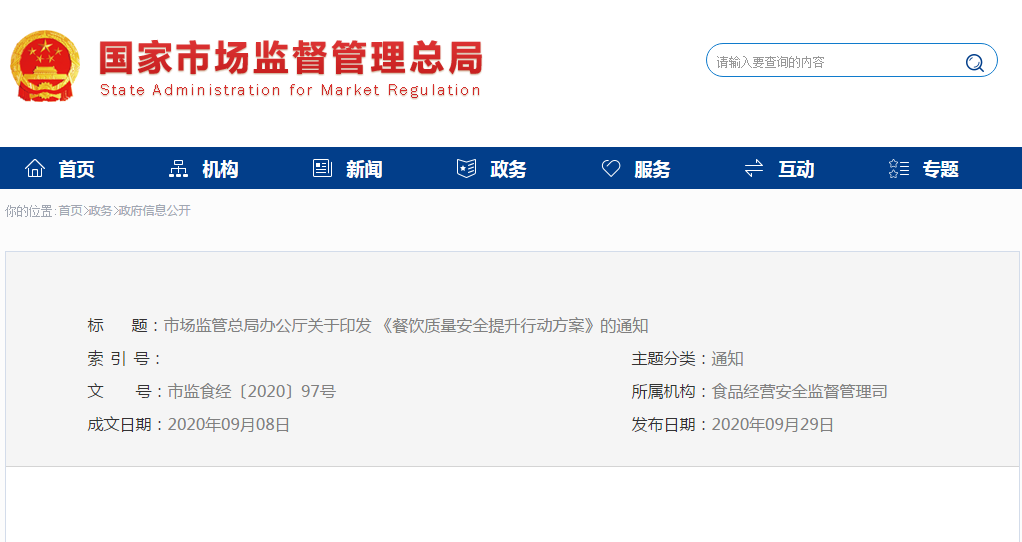Image resolution: width=1022 pixels, height=542 pixels.
Task: Click the 发布日期 value 2020年09月29日
Action: tap(772, 425)
